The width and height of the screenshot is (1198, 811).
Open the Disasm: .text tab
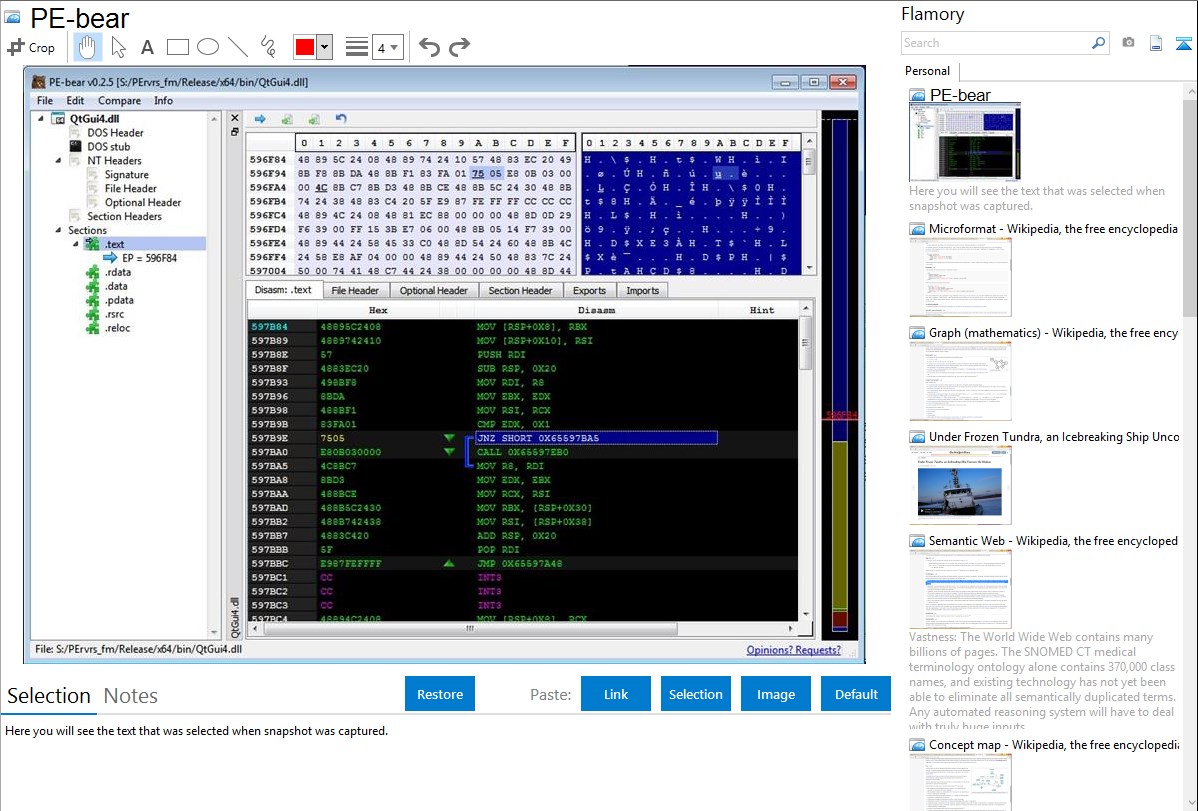pos(283,290)
